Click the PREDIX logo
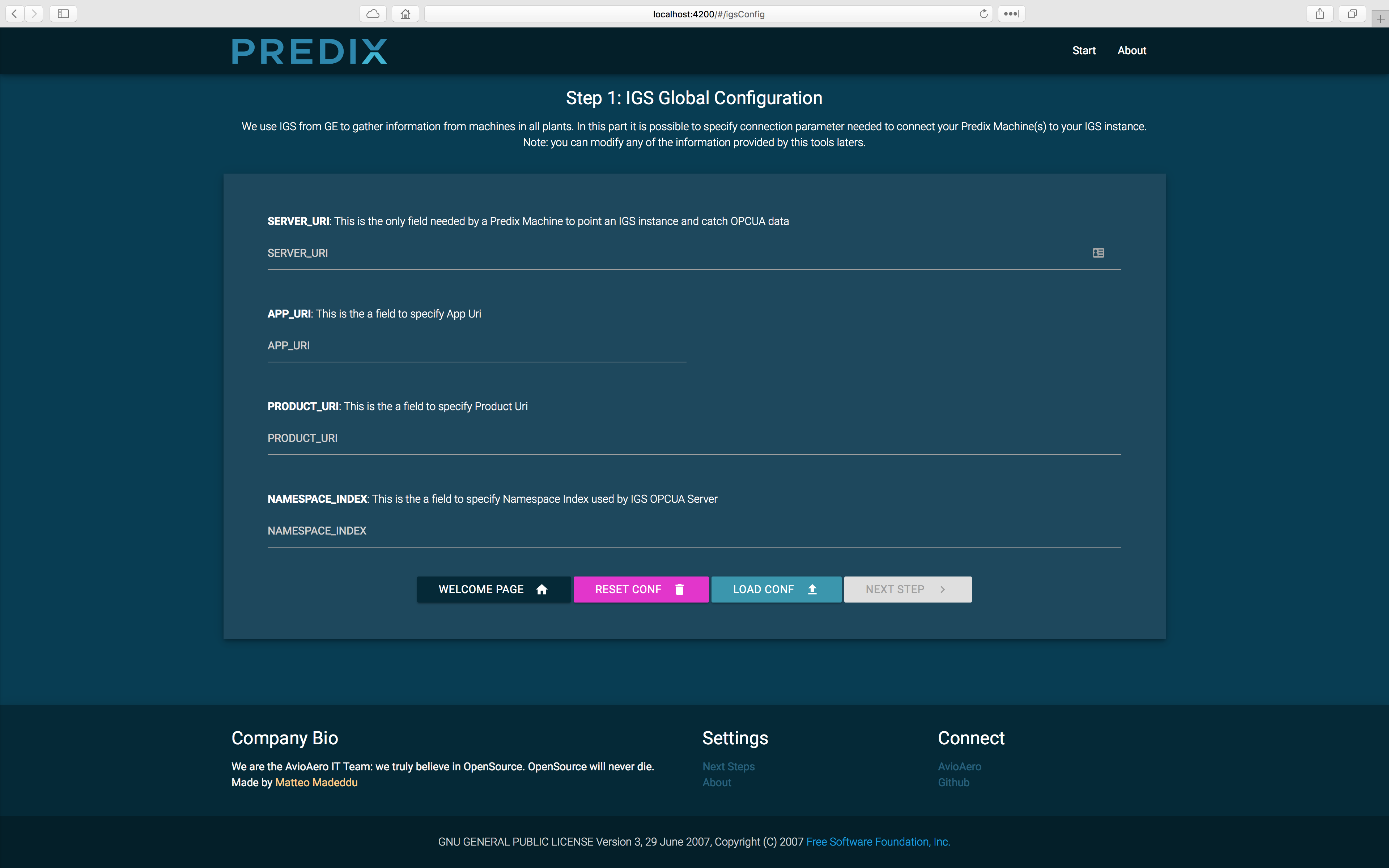The width and height of the screenshot is (1389, 868). coord(309,51)
